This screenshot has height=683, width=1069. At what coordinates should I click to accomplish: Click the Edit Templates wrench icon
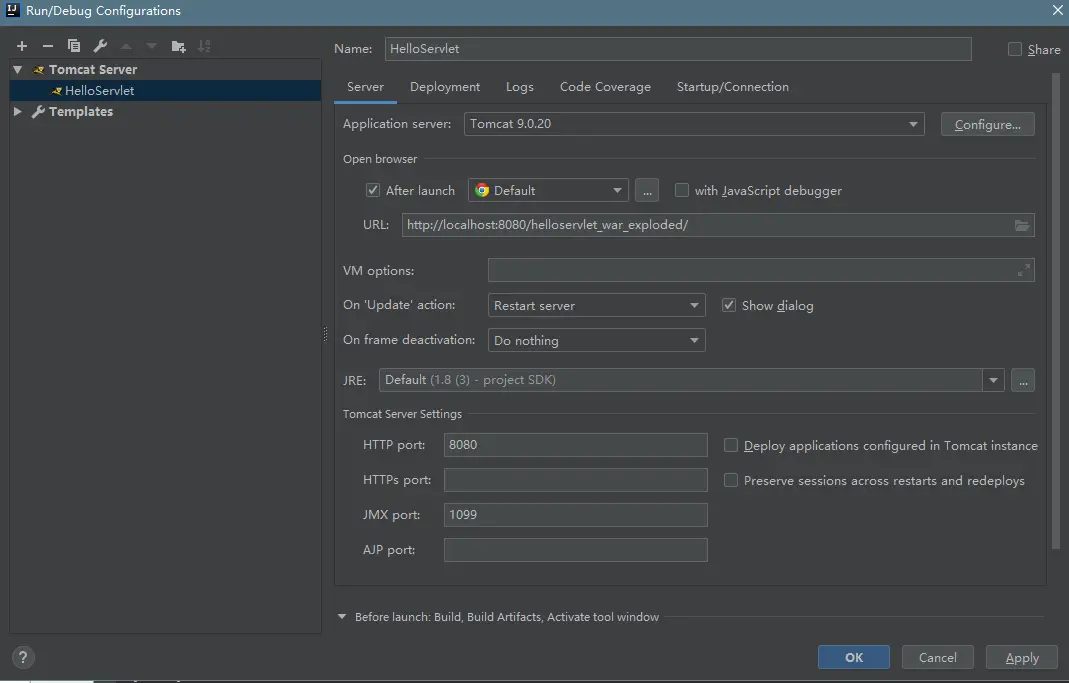[x=100, y=46]
